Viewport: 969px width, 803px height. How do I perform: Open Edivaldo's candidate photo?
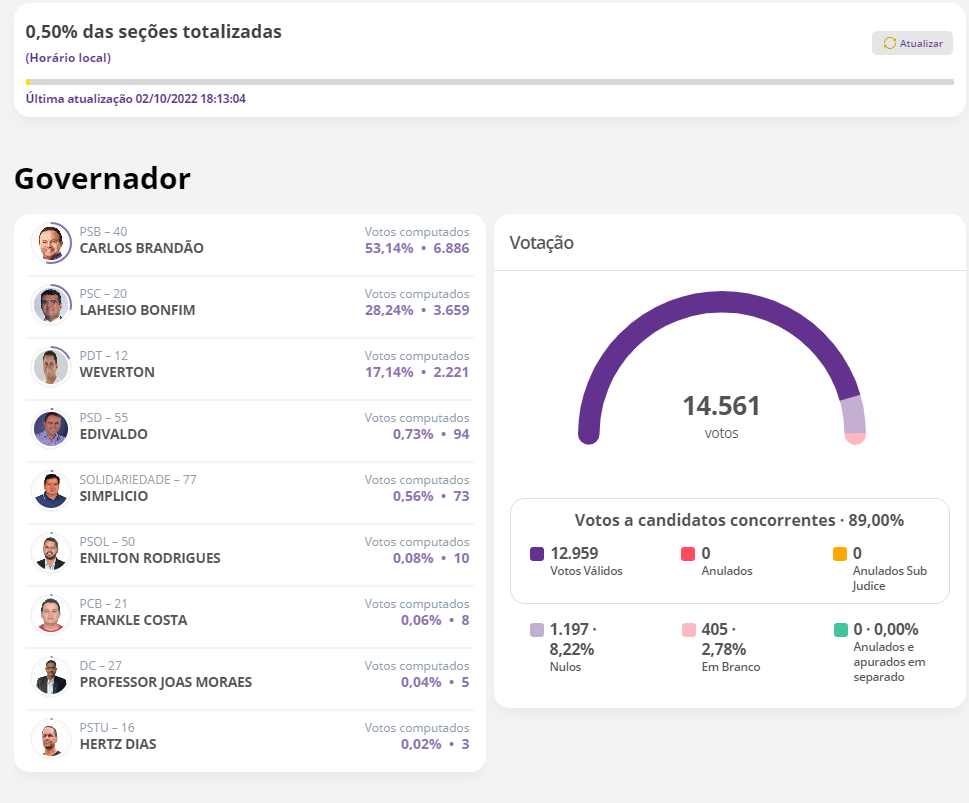pyautogui.click(x=50, y=429)
